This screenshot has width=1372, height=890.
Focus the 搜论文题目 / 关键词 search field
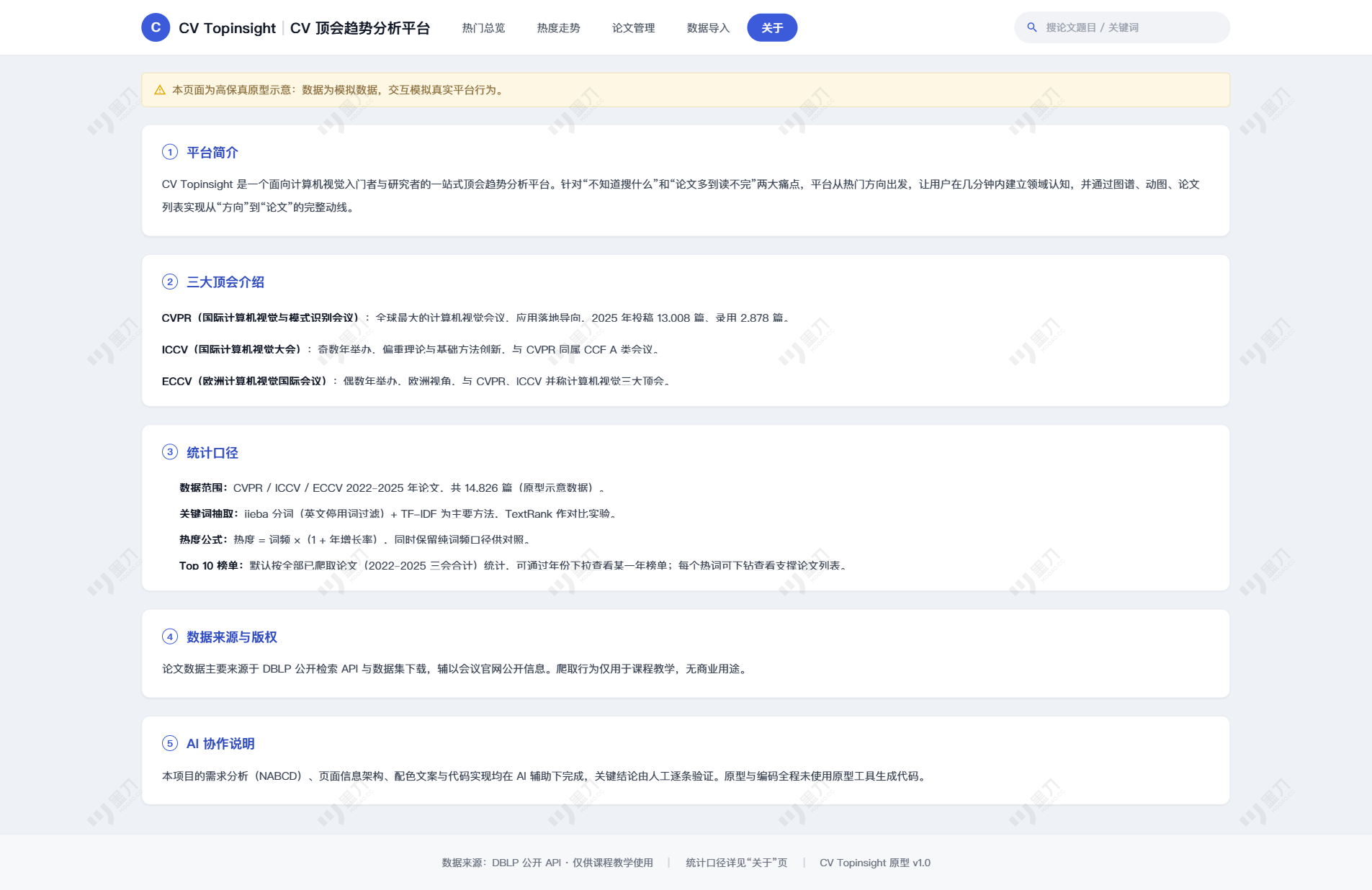[x=1122, y=27]
